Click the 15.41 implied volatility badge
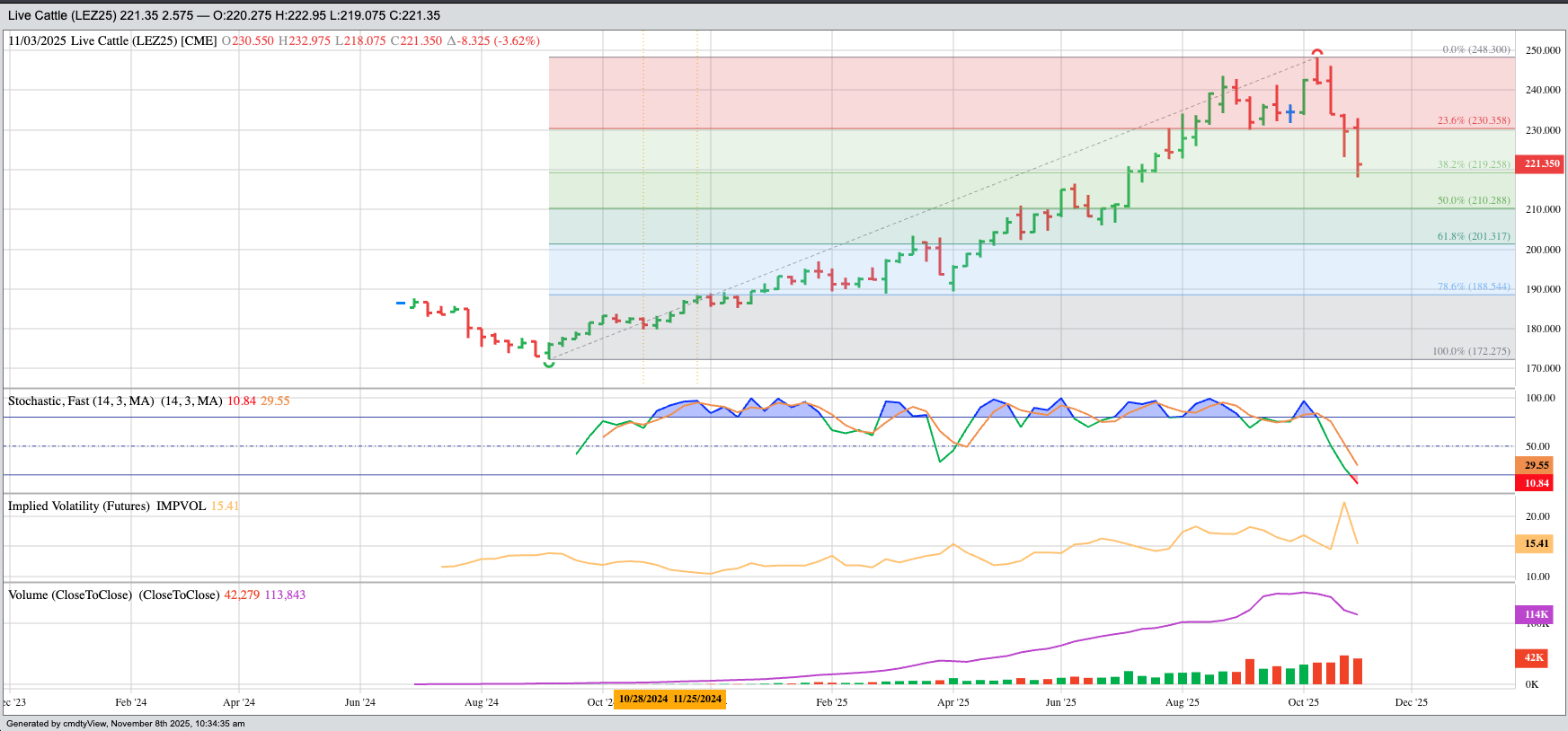The height and width of the screenshot is (731, 1568). [x=1537, y=543]
